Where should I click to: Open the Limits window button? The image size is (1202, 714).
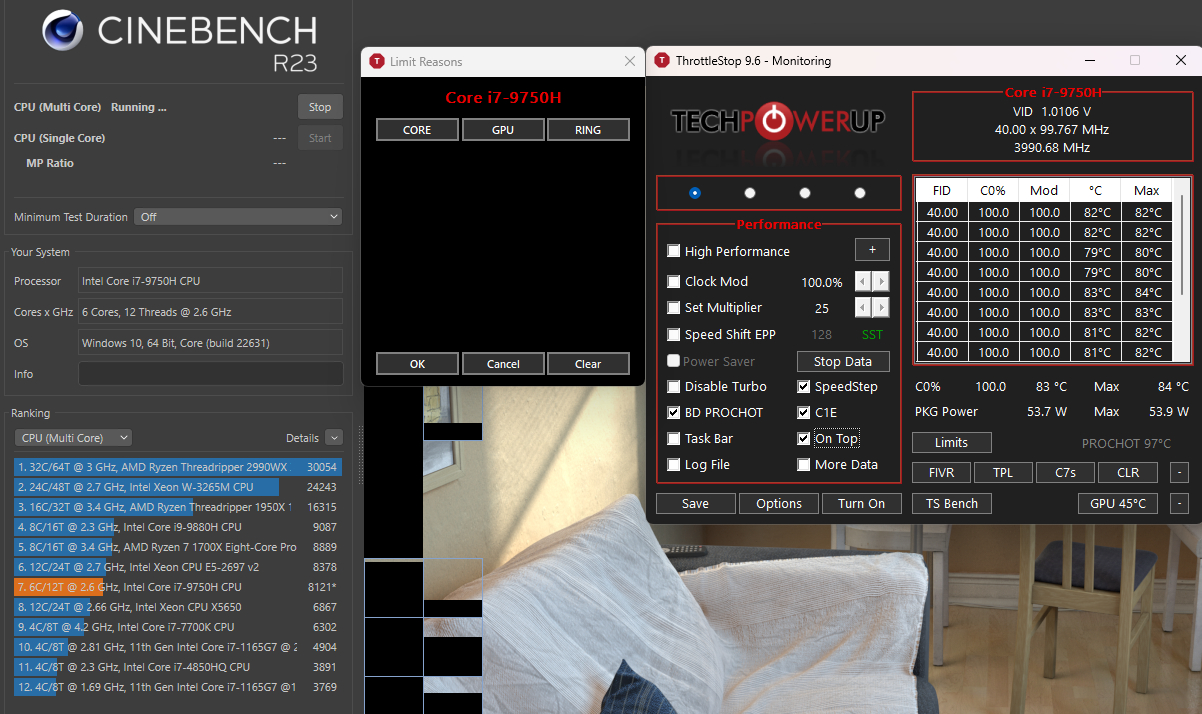(x=951, y=442)
